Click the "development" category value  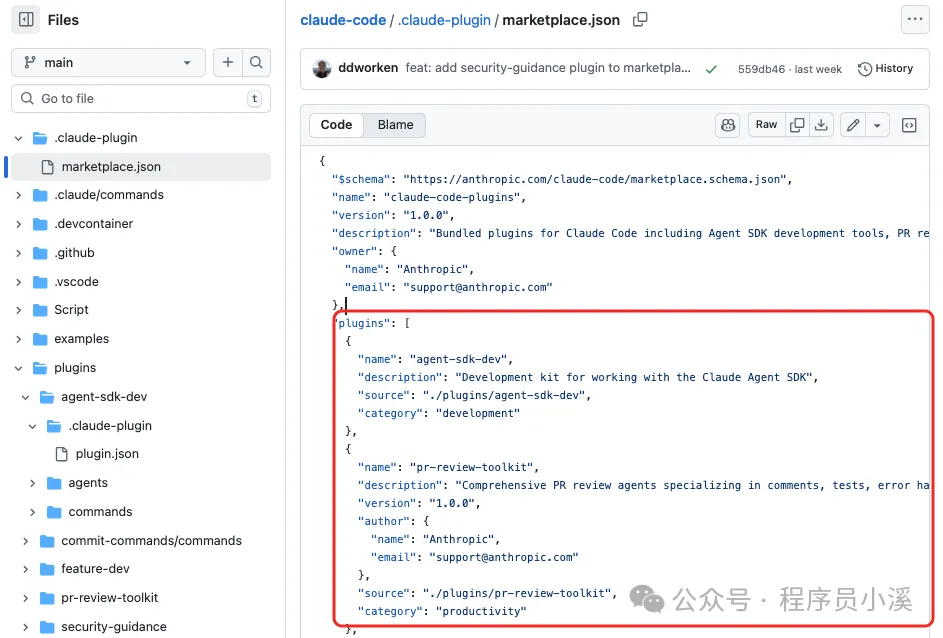click(x=478, y=414)
